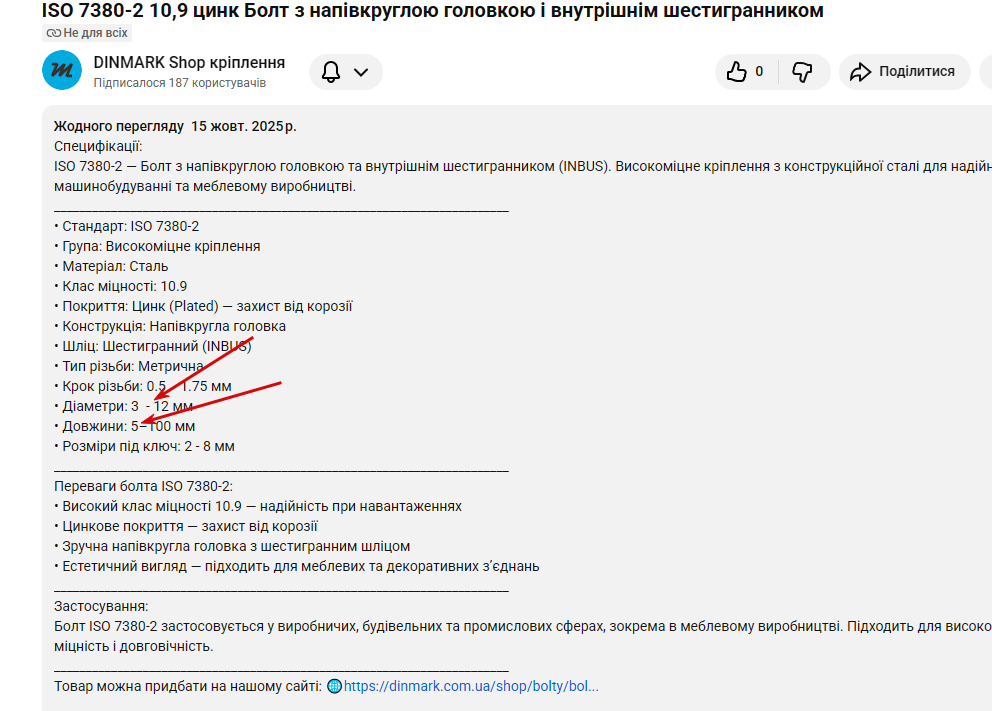992x711 pixels.
Task: Click the heading Застосування:
Action: 101,607
